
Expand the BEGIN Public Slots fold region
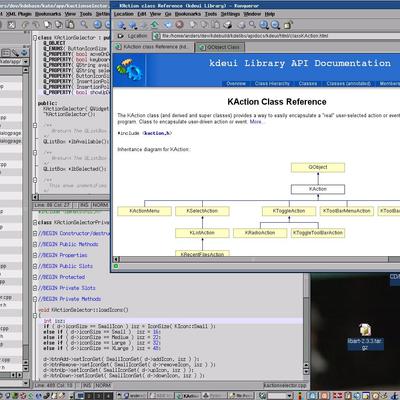35,266
